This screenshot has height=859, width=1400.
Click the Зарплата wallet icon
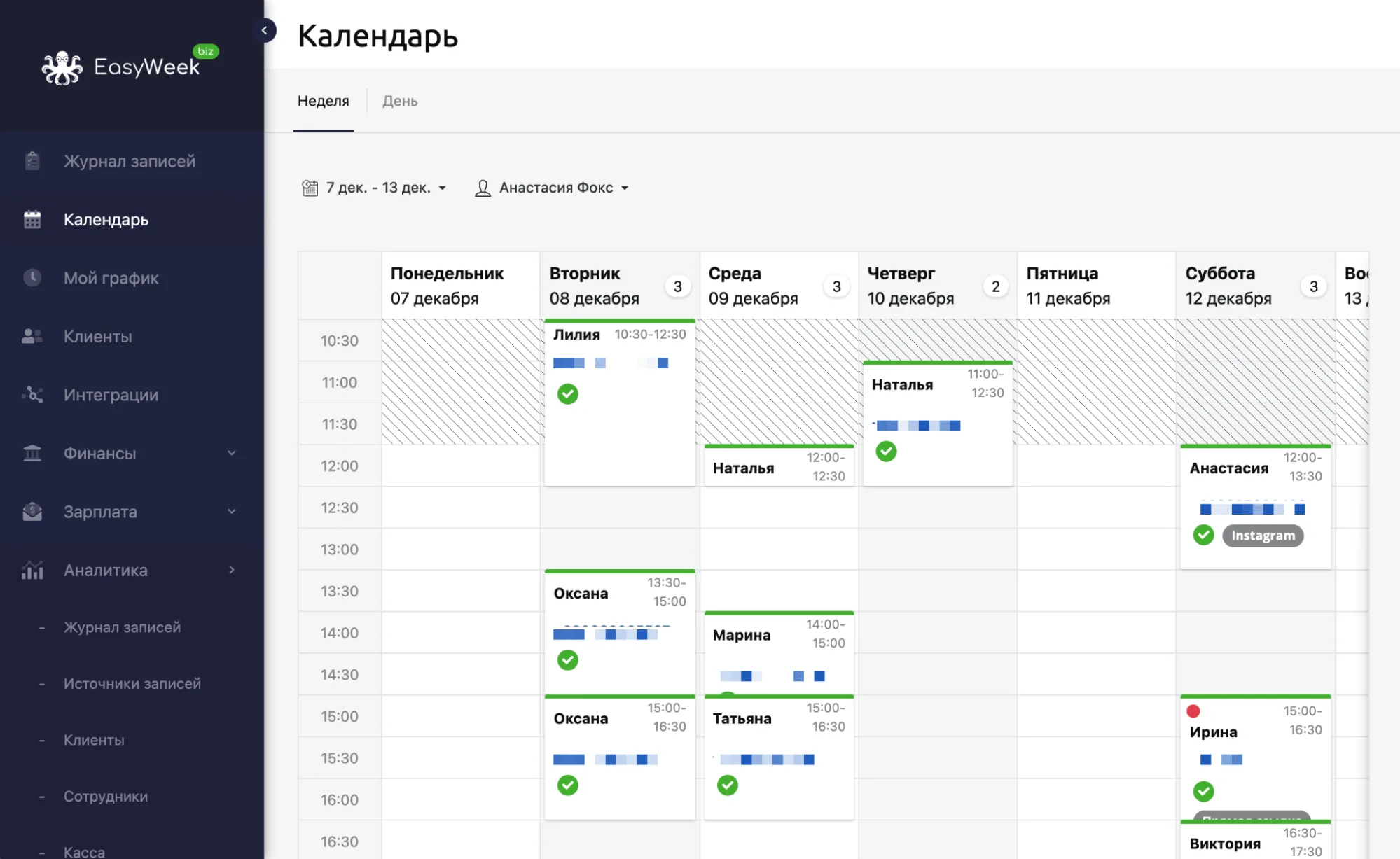(x=32, y=512)
